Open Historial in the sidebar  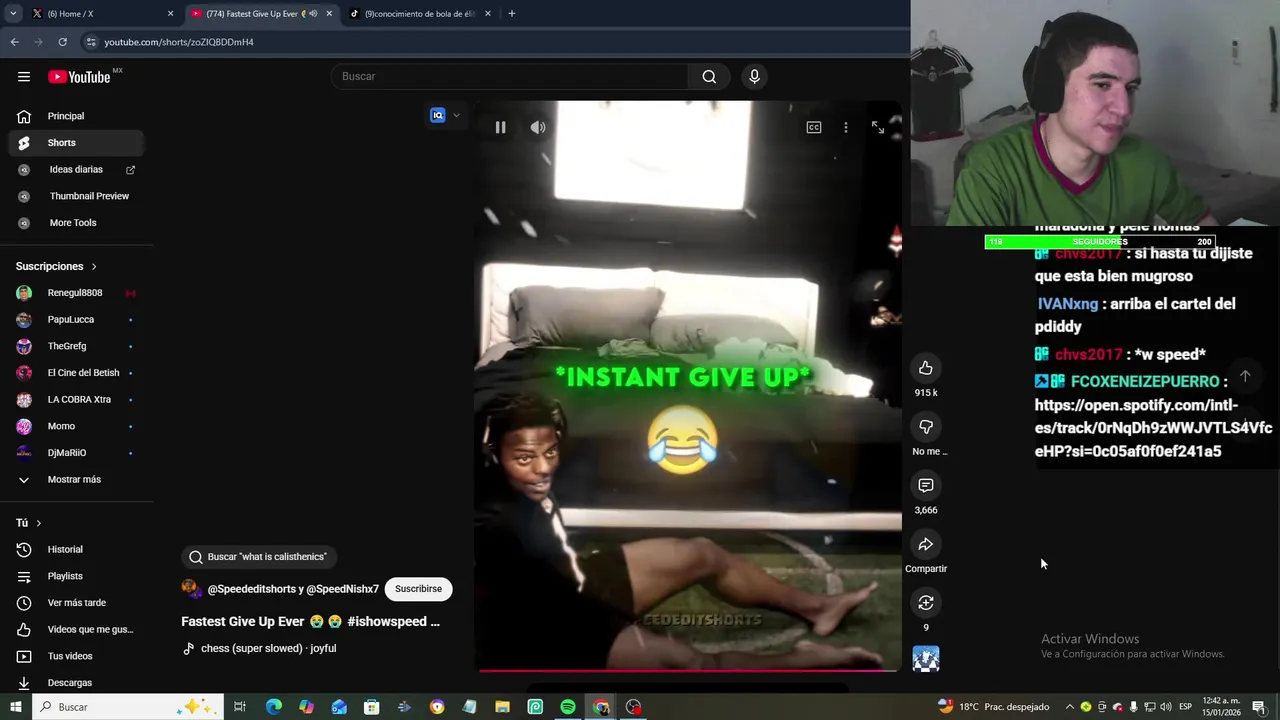click(76, 550)
